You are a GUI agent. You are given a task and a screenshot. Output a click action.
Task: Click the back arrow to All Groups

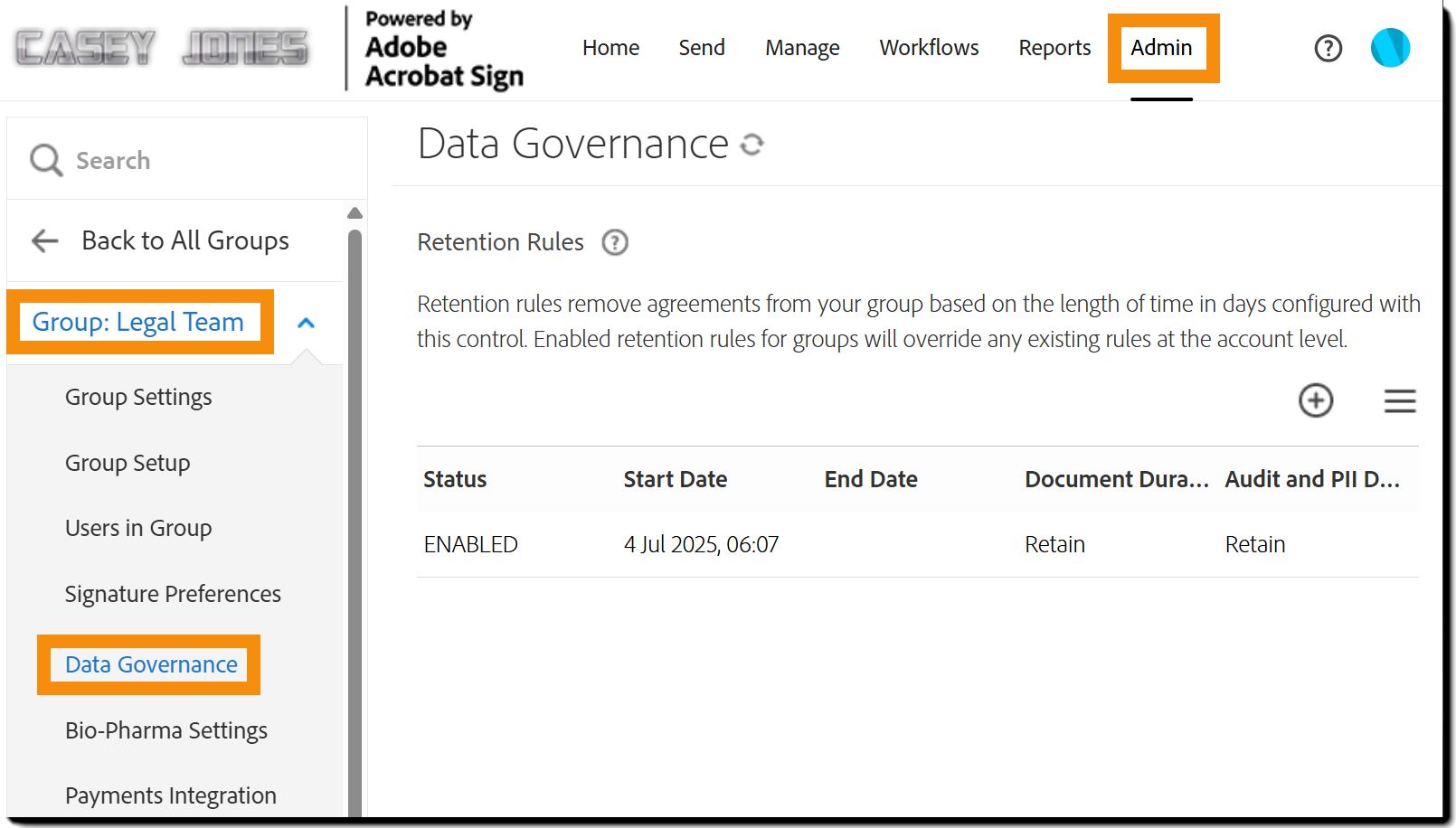pos(45,240)
